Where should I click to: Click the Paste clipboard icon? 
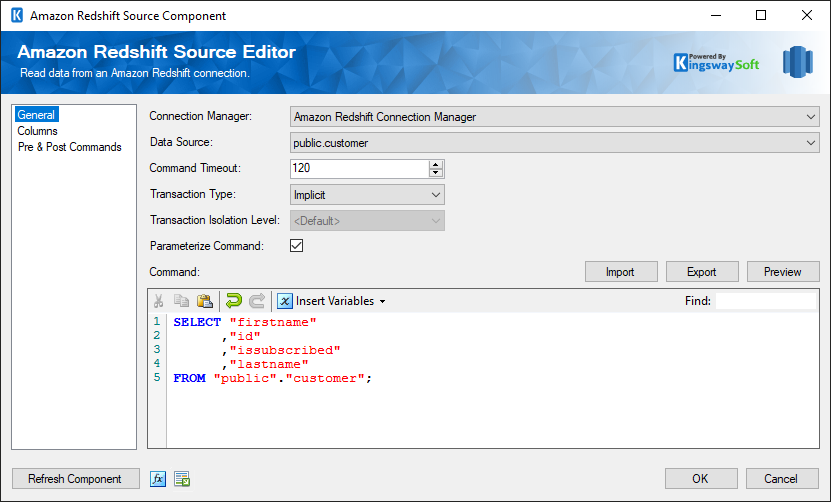pos(205,301)
